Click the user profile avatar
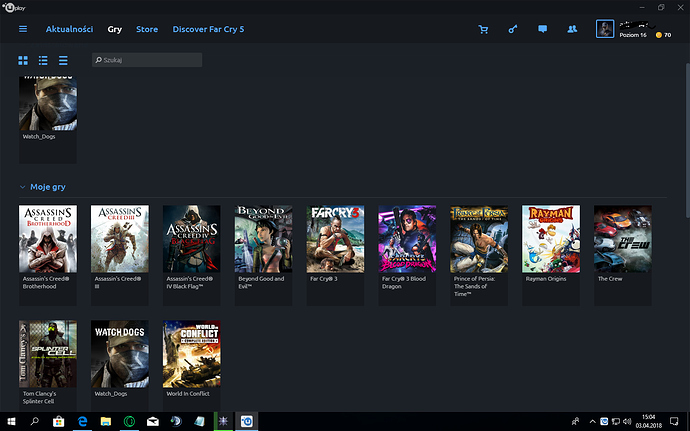This screenshot has height=431, width=690. (605, 29)
